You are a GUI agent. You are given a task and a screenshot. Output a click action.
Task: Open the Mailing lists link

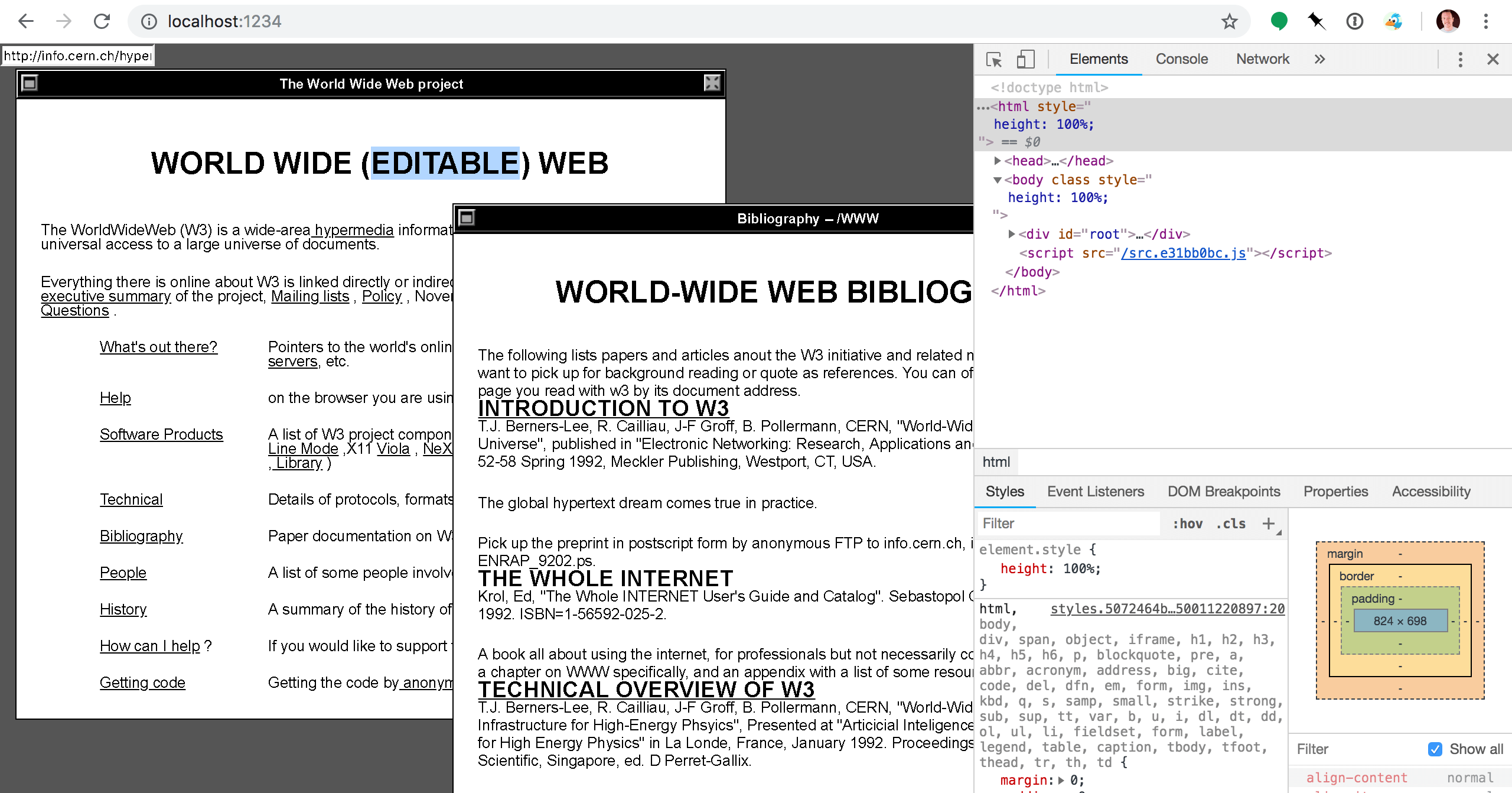pyautogui.click(x=310, y=296)
